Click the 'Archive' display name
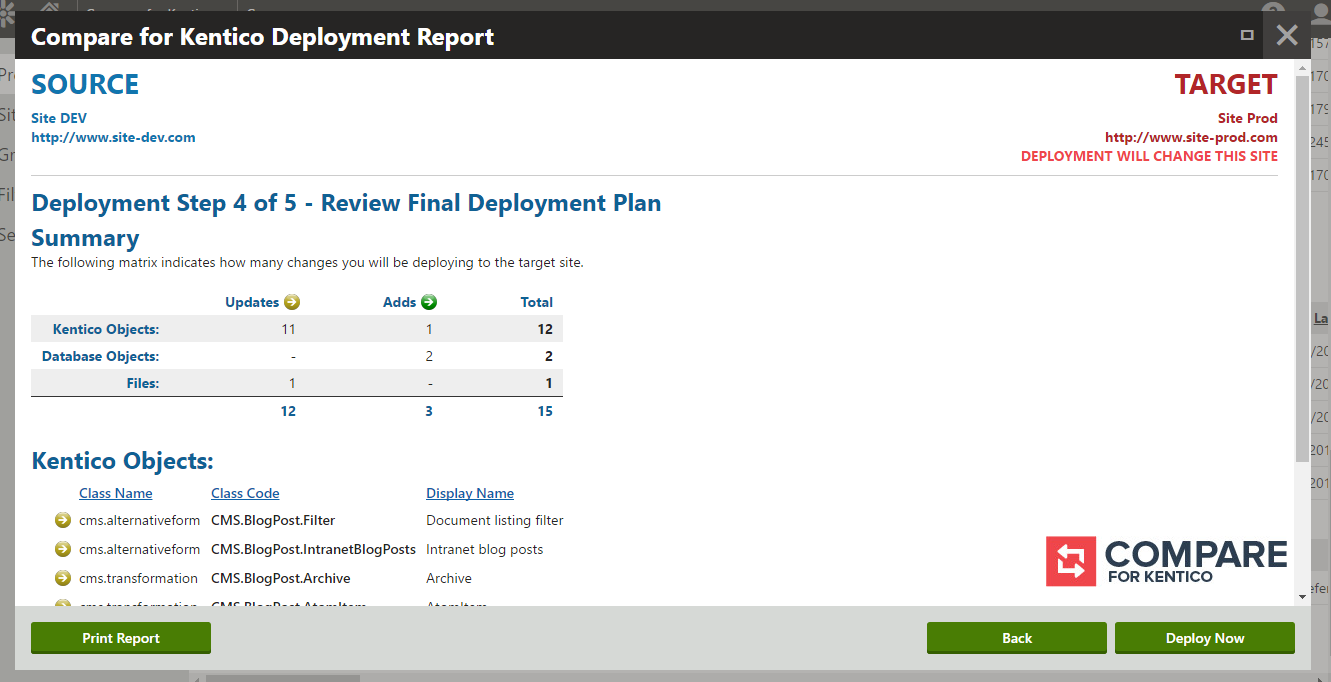The width and height of the screenshot is (1331, 682). click(449, 578)
